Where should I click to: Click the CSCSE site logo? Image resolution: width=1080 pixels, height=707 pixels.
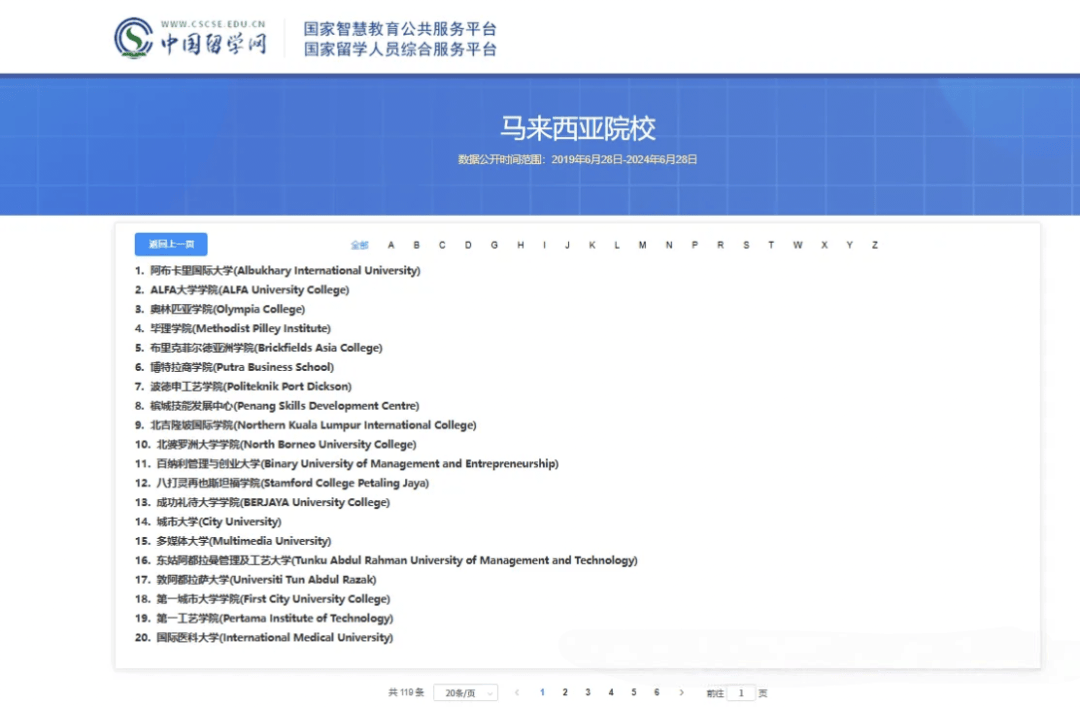pyautogui.click(x=190, y=38)
